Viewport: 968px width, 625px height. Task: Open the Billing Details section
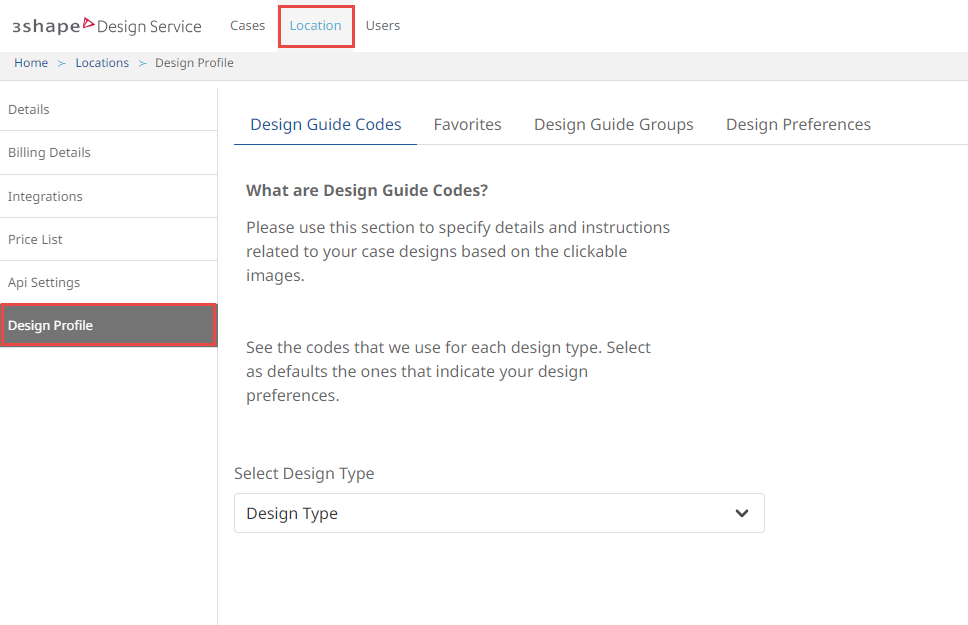point(49,152)
